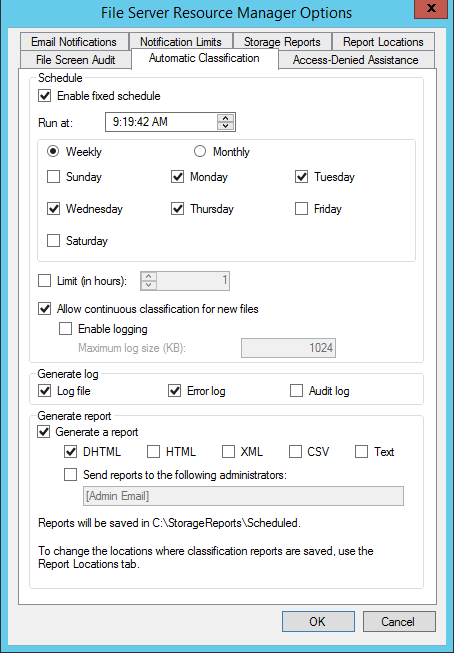Open the Storage Reports tab

[282, 42]
